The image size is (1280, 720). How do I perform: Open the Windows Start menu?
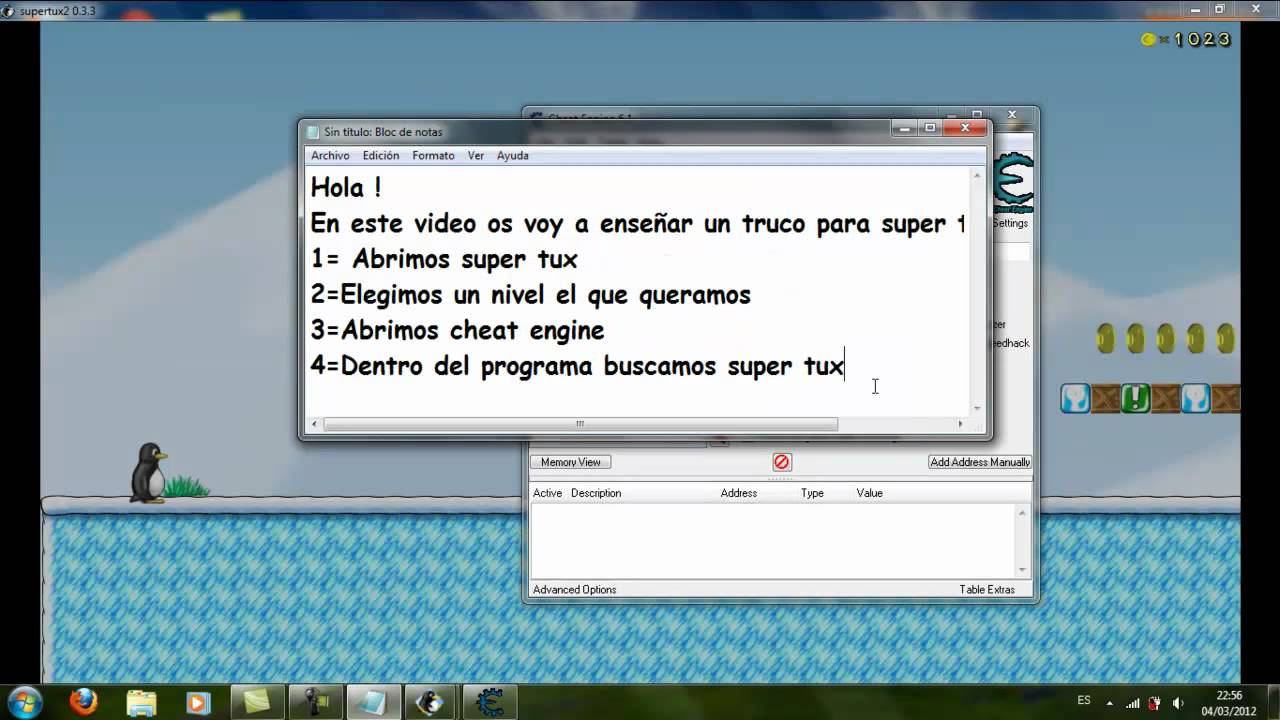[x=24, y=702]
